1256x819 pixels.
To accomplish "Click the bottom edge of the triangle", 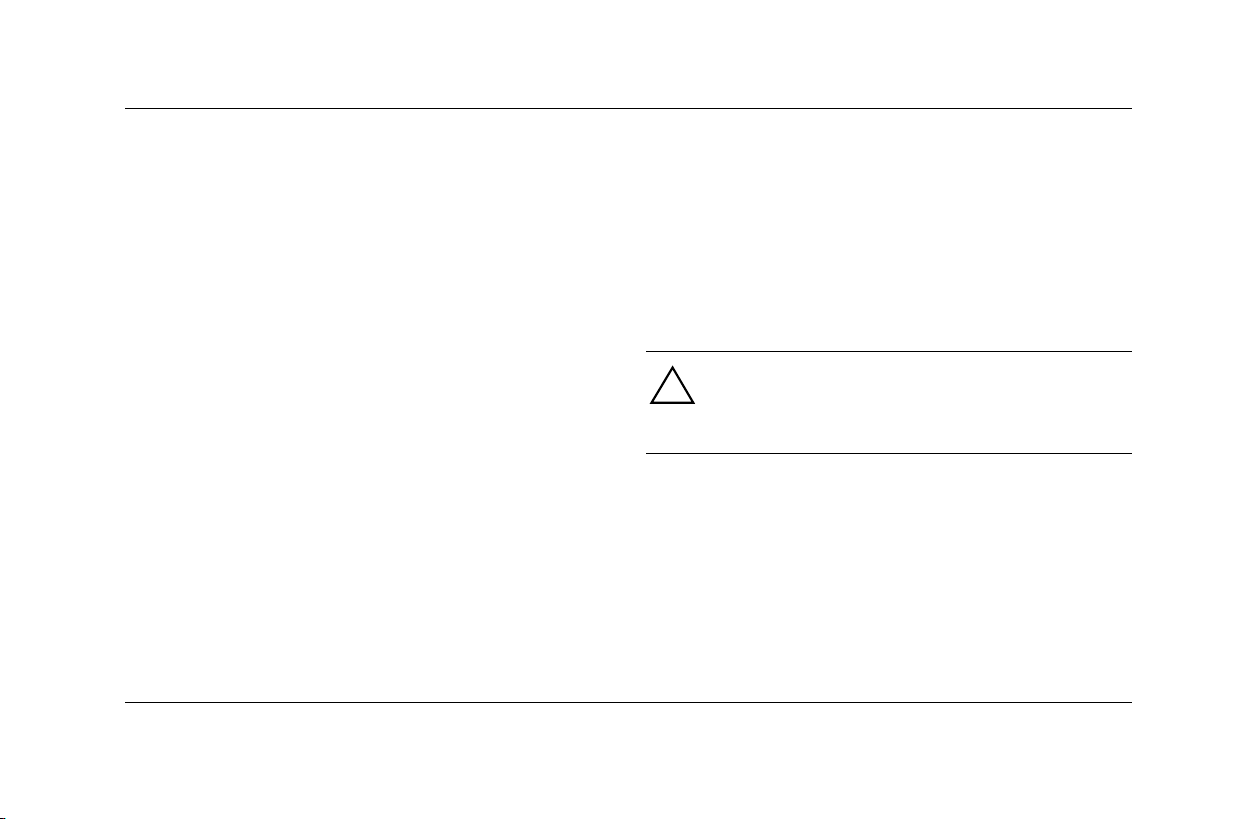I will (x=672, y=403).
